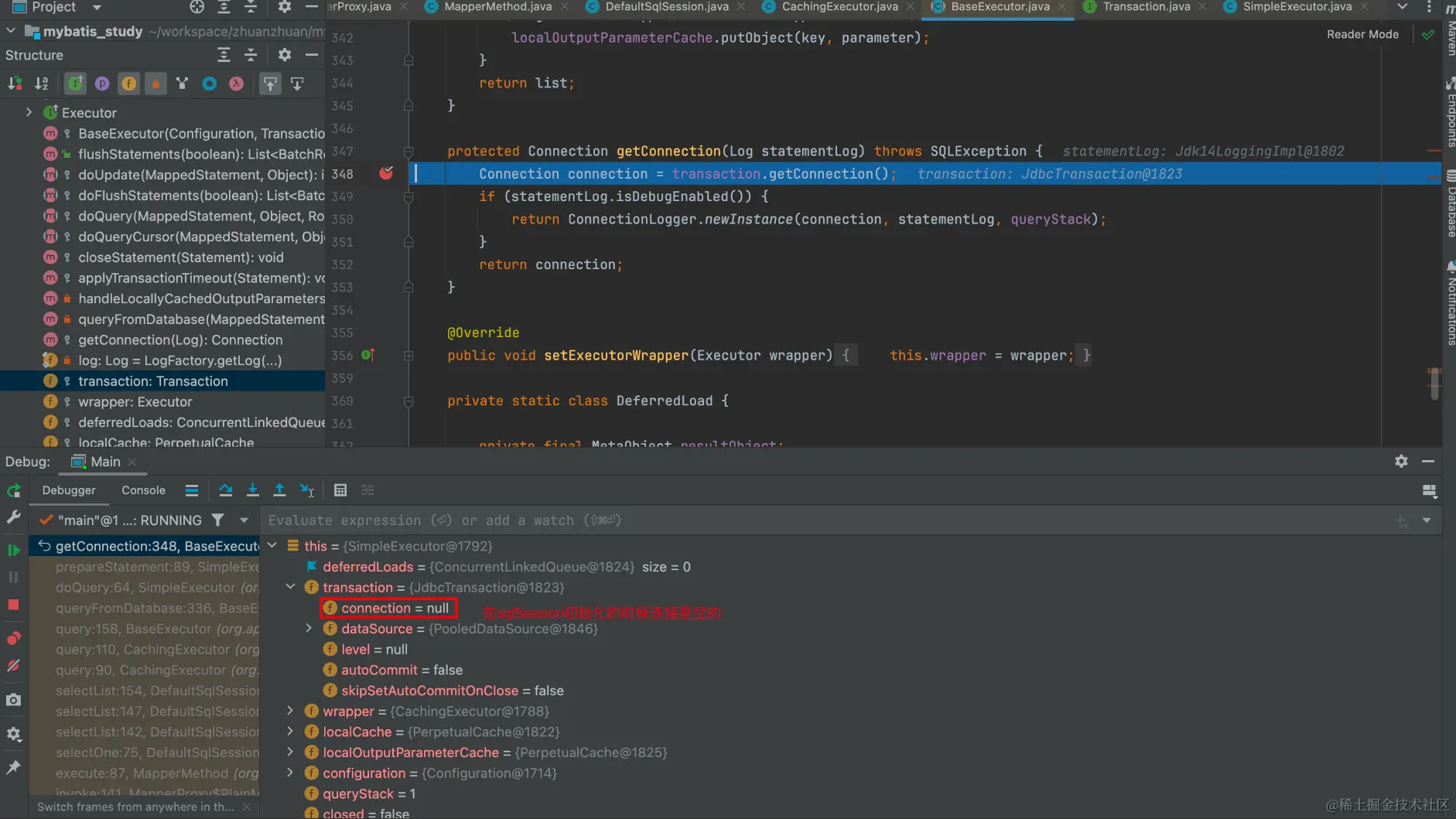The image size is (1456, 819).
Task: Collapse the 'this' variable node
Action: pyautogui.click(x=272, y=546)
